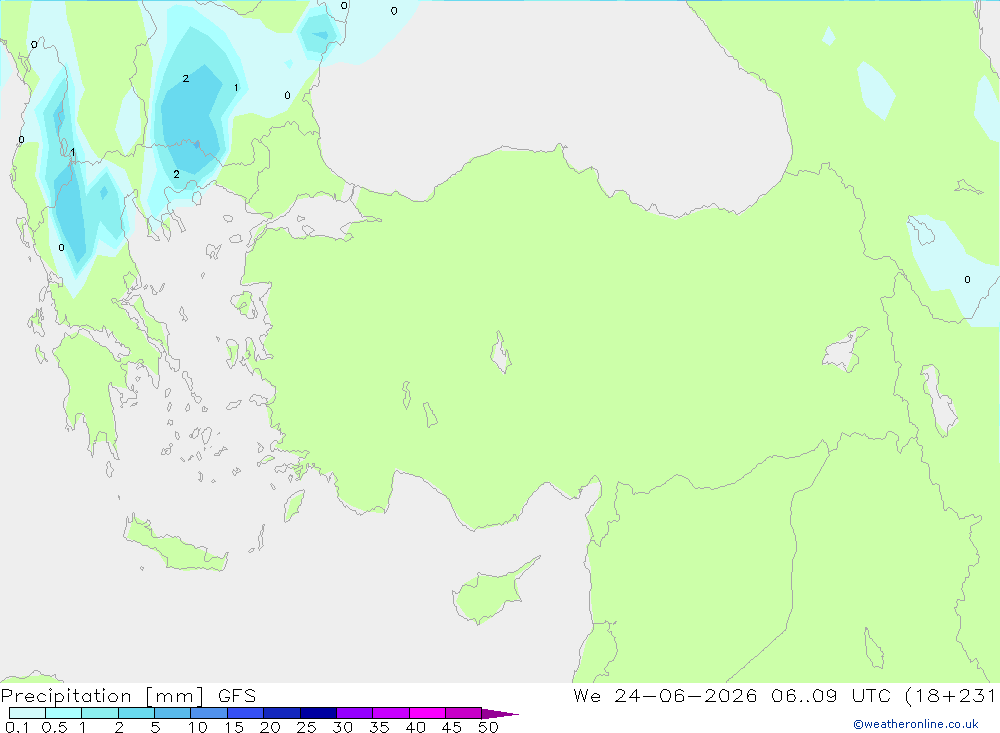Click legend scale label "20"
Image resolution: width=1000 pixels, height=733 pixels.
pyautogui.click(x=270, y=727)
